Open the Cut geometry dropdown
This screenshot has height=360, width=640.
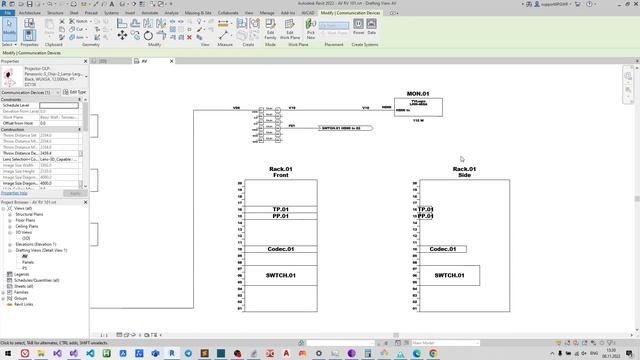coord(78,29)
